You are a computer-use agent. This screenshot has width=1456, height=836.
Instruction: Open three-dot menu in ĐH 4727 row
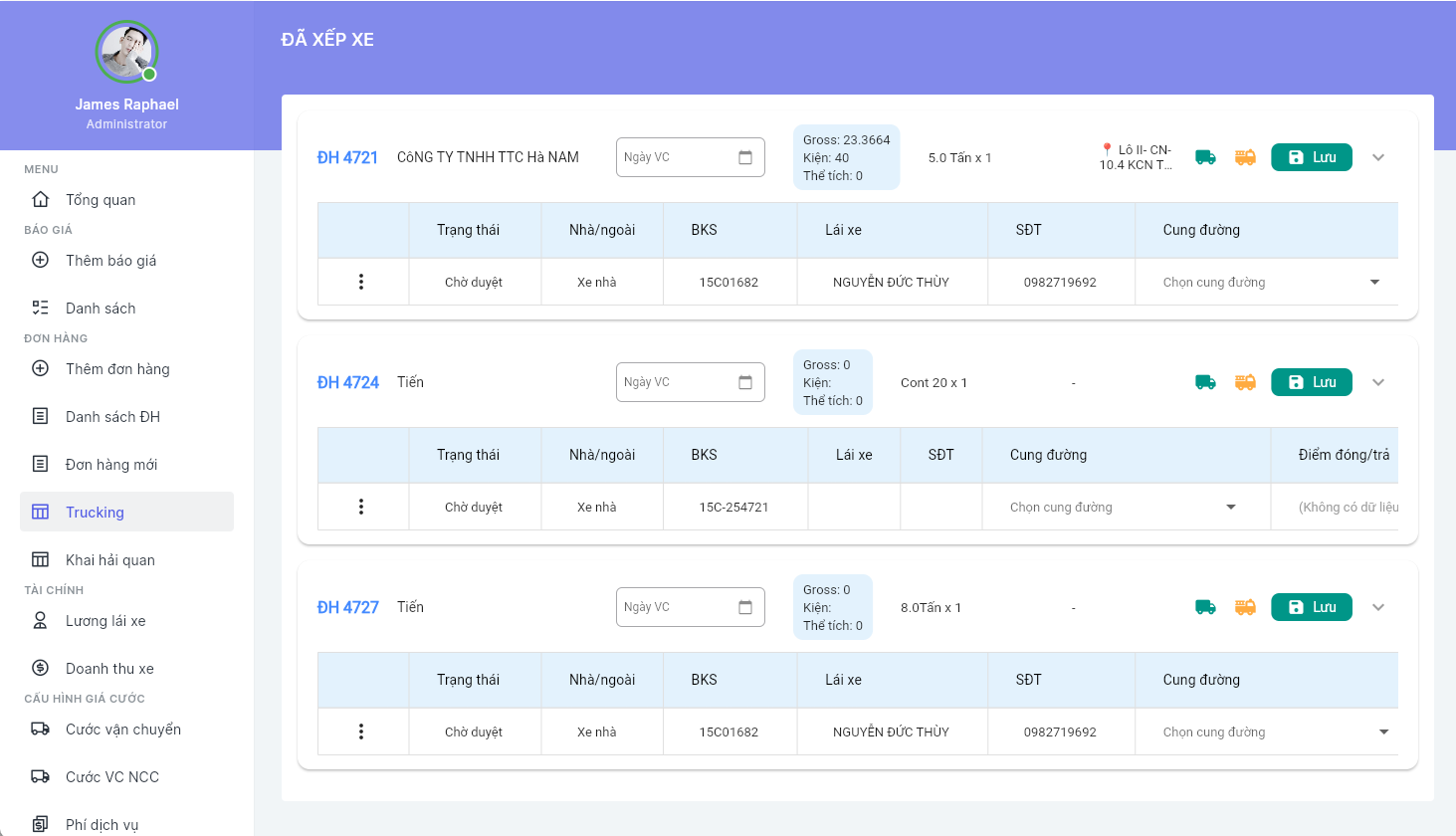point(361,731)
